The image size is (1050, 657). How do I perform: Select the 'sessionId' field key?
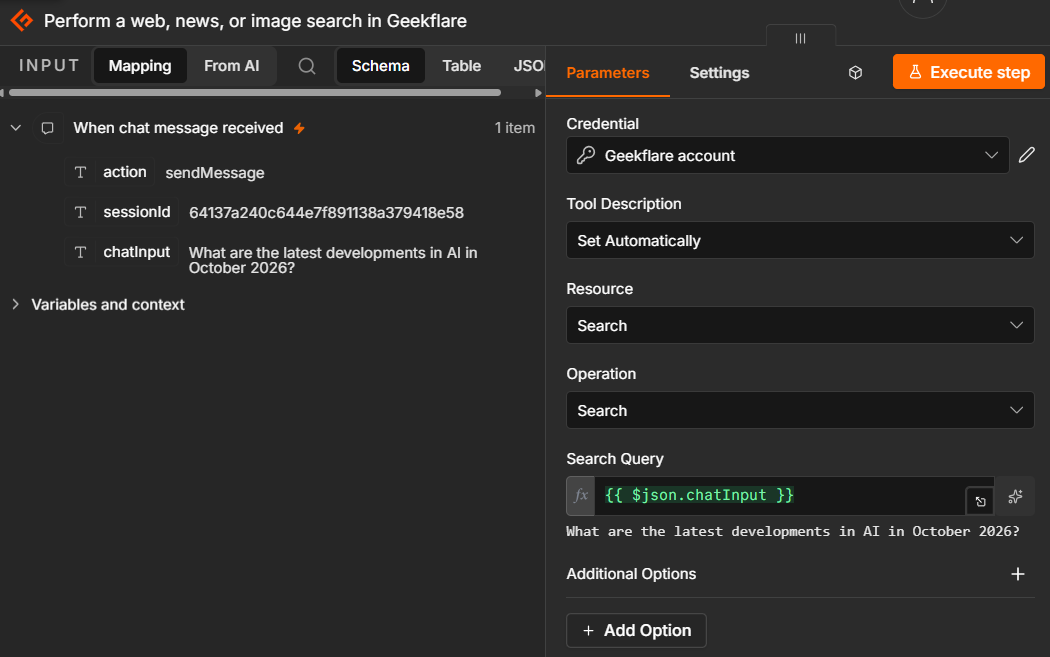[x=137, y=212]
